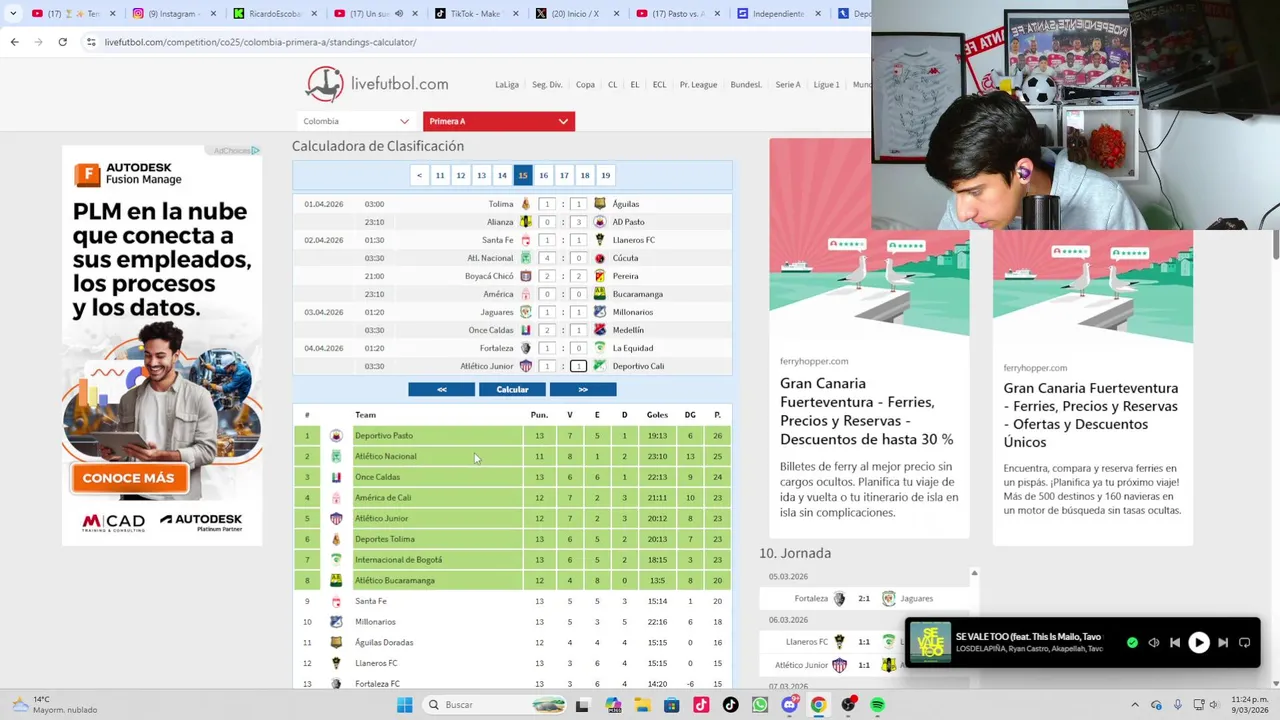This screenshot has height=720, width=1280.
Task: Open the LaLiga nav link
Action: pyautogui.click(x=507, y=85)
